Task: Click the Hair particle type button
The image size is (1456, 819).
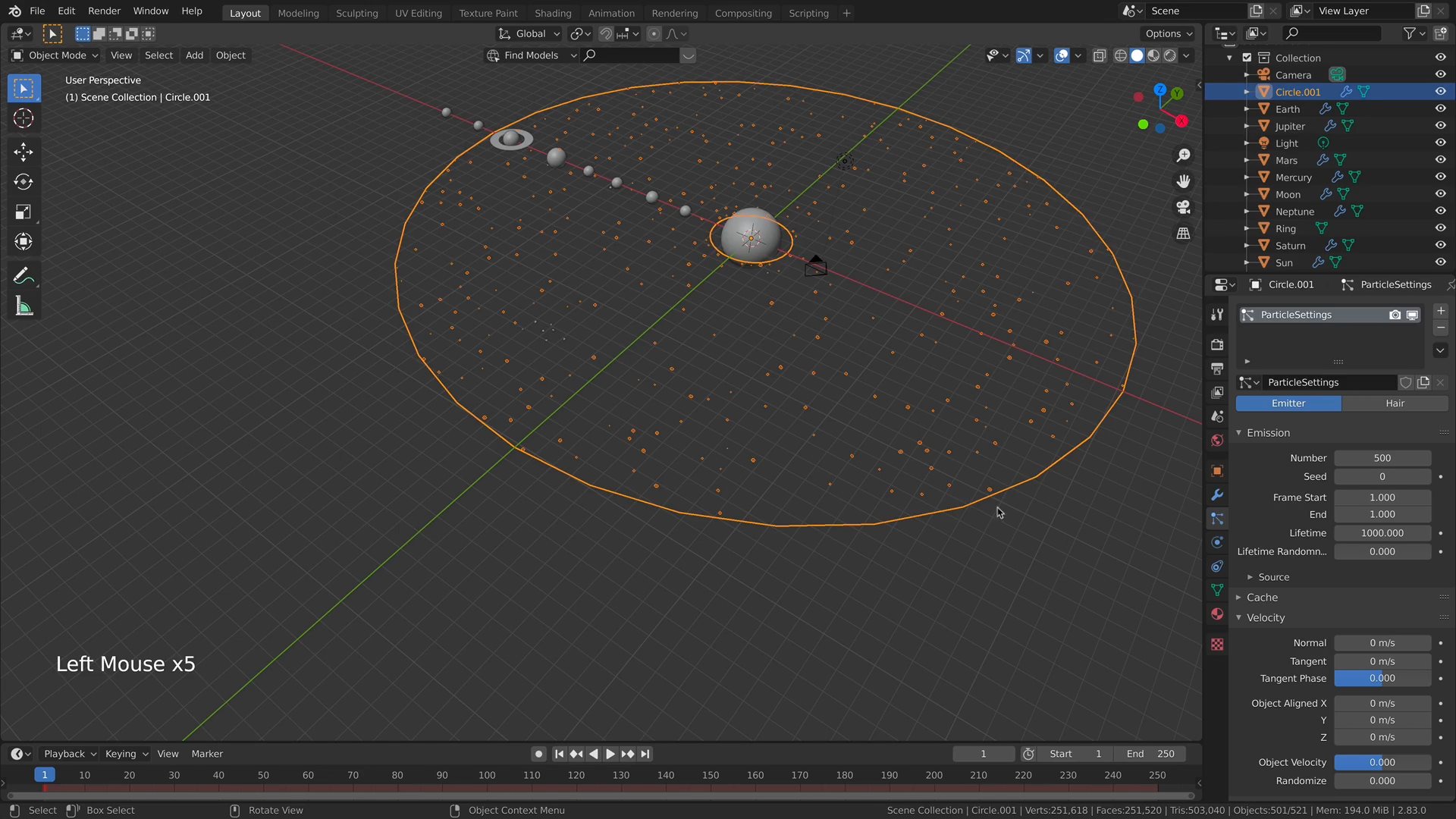Action: click(1395, 403)
